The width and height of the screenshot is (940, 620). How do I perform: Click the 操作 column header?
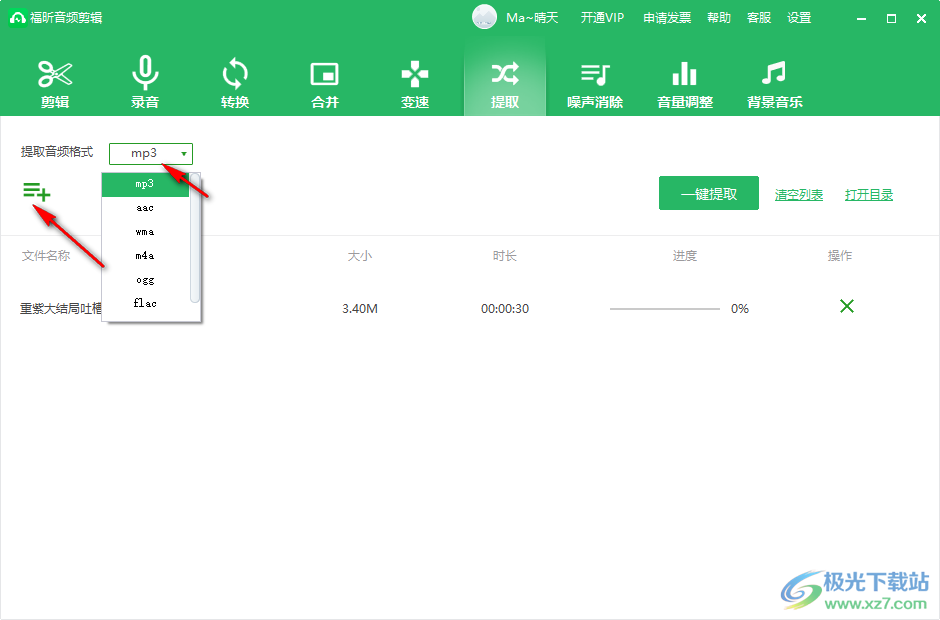point(840,256)
